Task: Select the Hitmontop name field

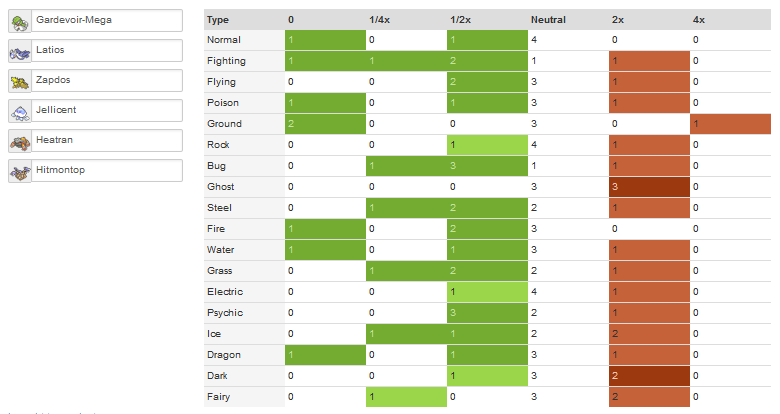Action: [x=107, y=170]
